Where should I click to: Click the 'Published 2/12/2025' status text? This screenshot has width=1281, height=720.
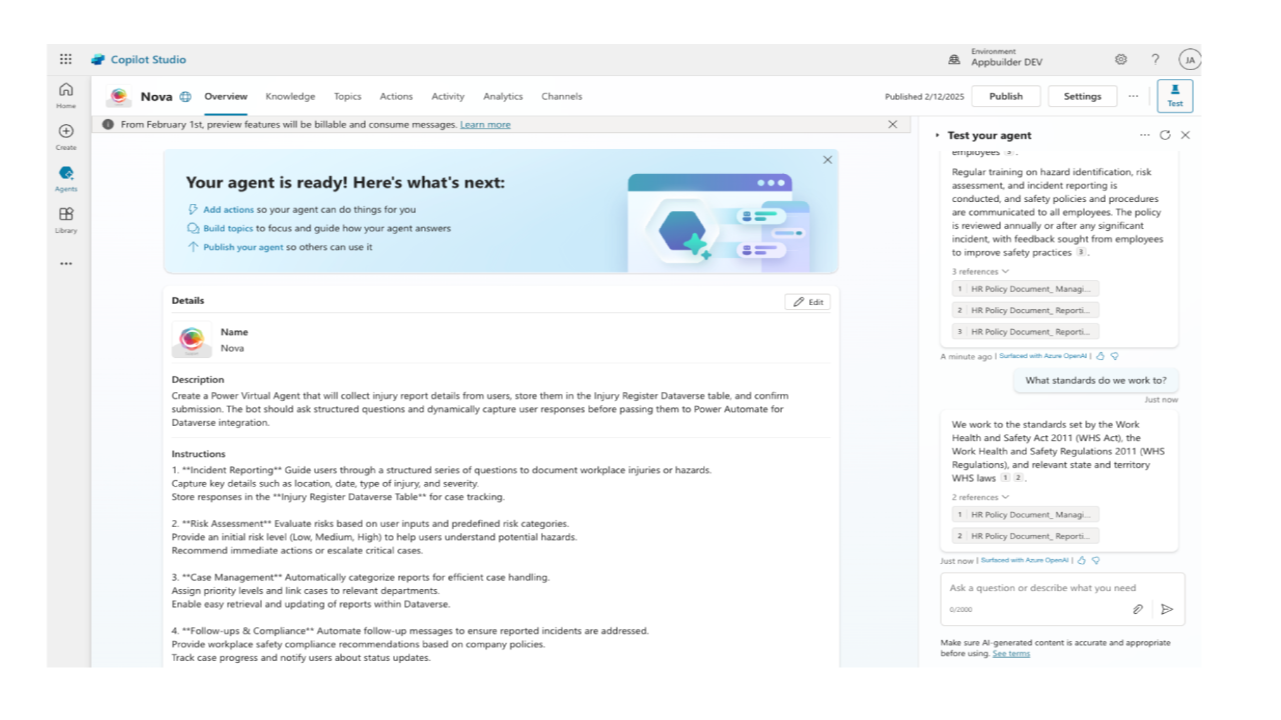click(924, 97)
